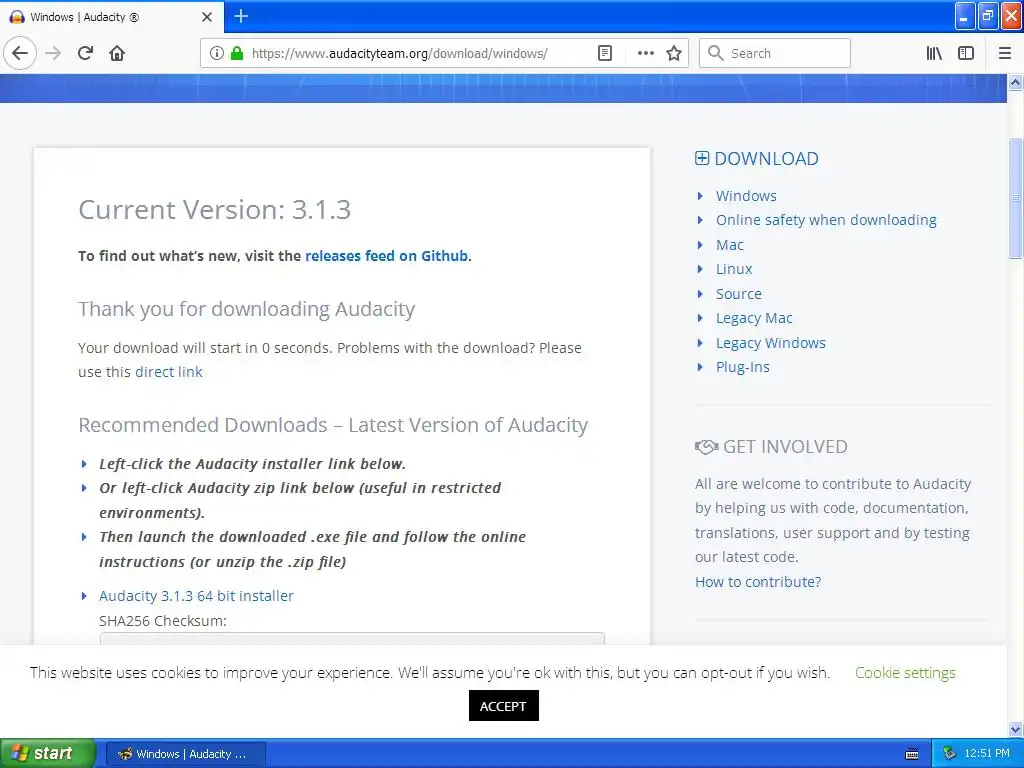Click the page scrollbar up arrow
This screenshot has width=1024, height=768.
1015,82
